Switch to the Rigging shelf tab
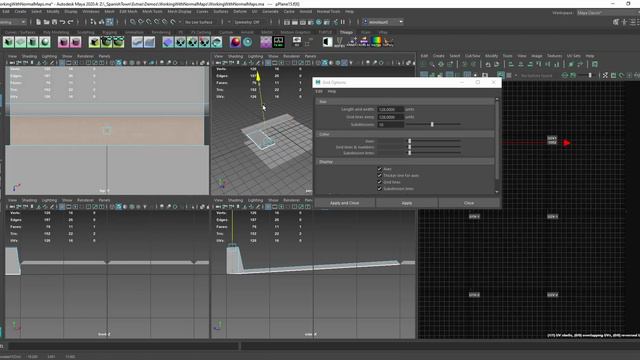 109,32
